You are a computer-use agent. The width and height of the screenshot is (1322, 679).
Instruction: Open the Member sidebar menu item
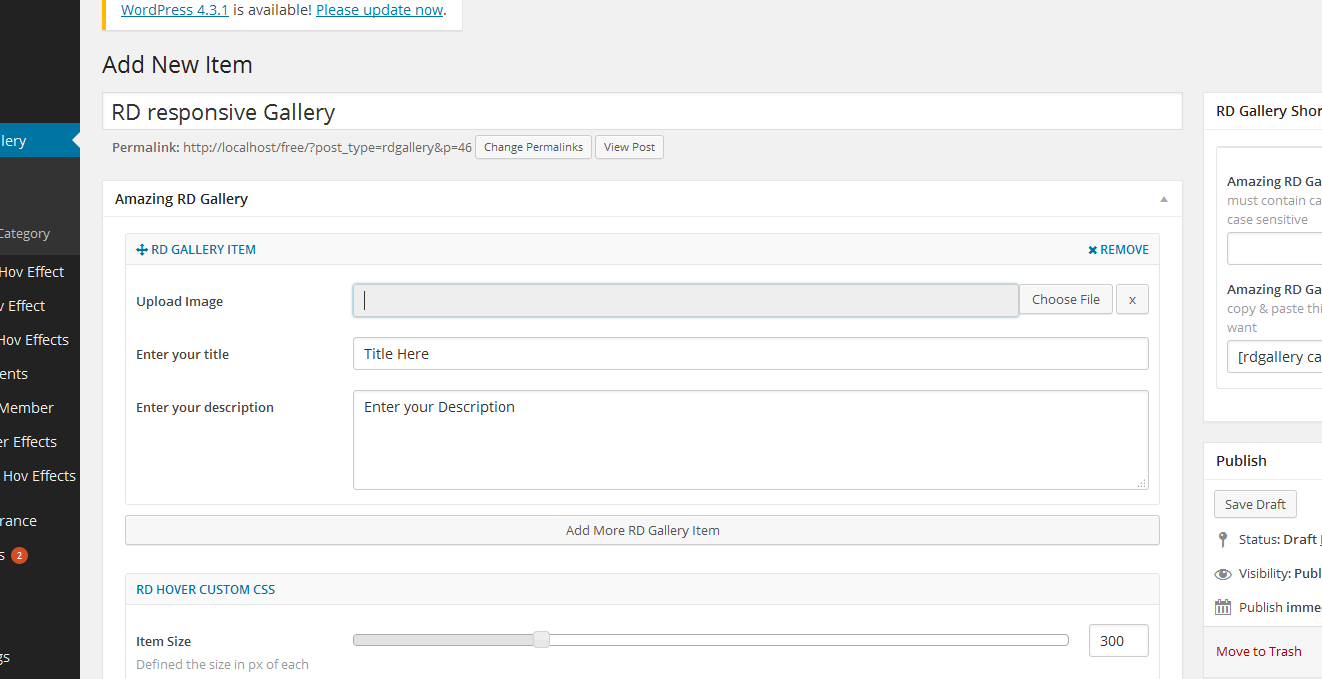click(x=27, y=408)
